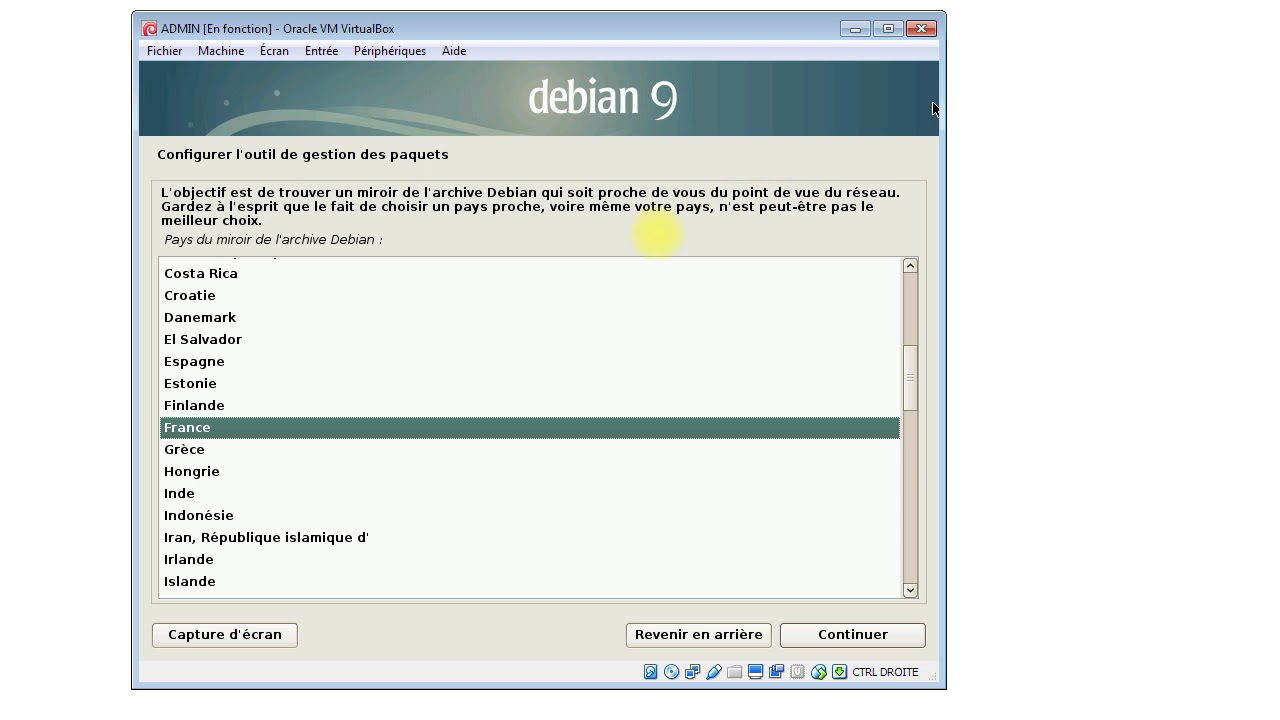Click the Capture d'écran button

point(225,635)
